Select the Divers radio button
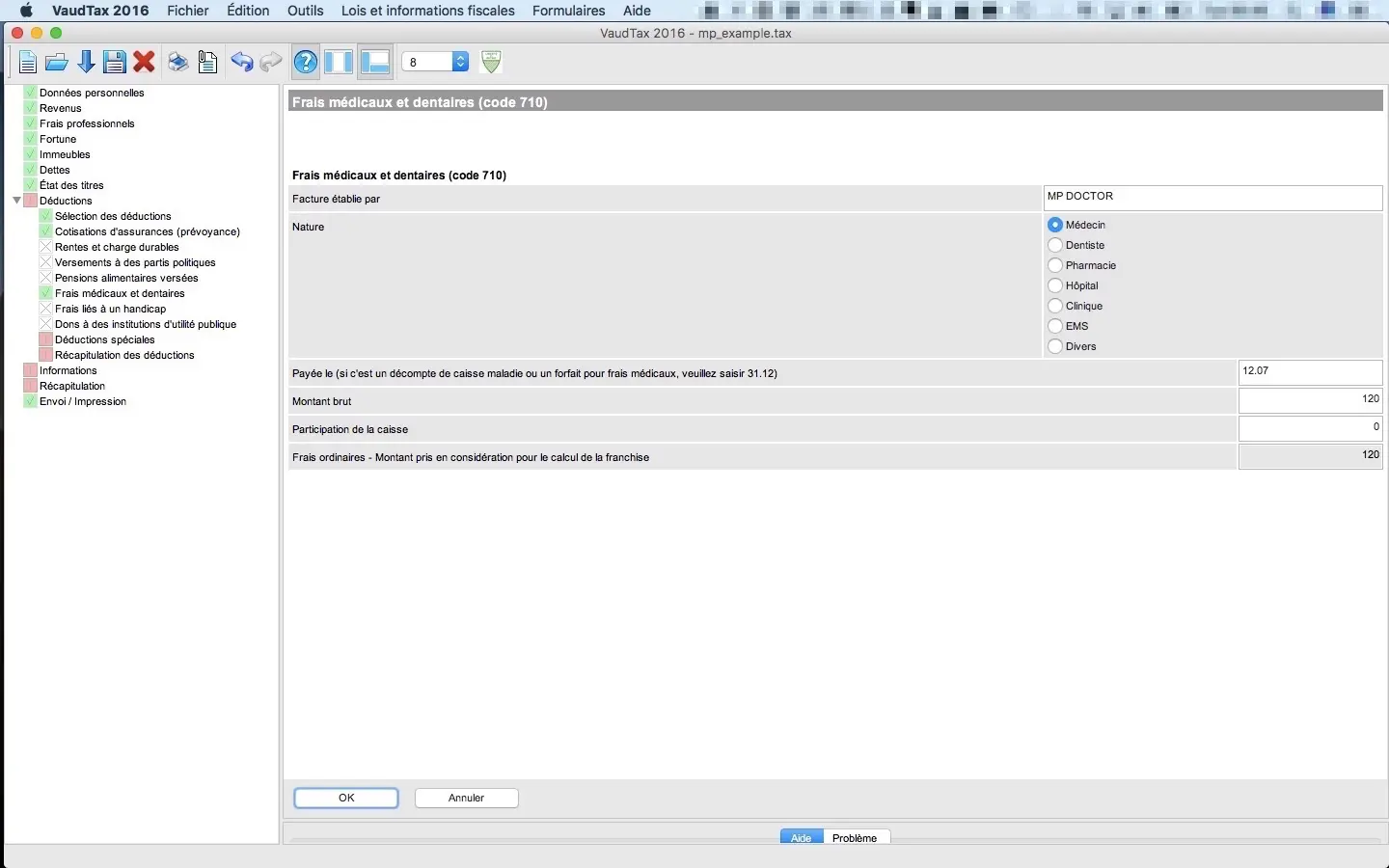 (1055, 346)
